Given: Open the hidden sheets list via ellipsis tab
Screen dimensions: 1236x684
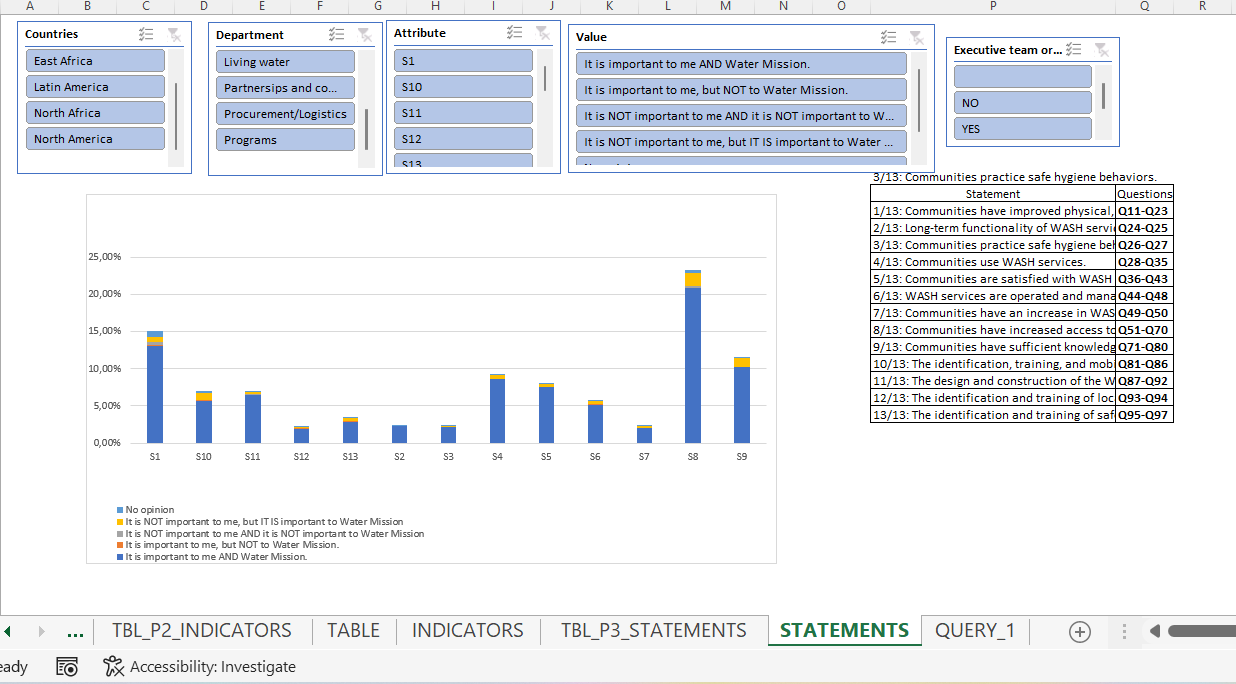Looking at the screenshot, I should (74, 631).
